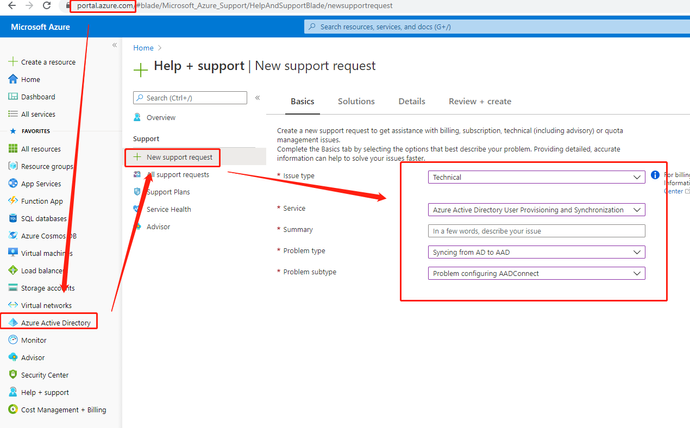Screen dimensions: 690x428
Task: Click the Microsoft Azure header title
Action: click(x=40, y=27)
